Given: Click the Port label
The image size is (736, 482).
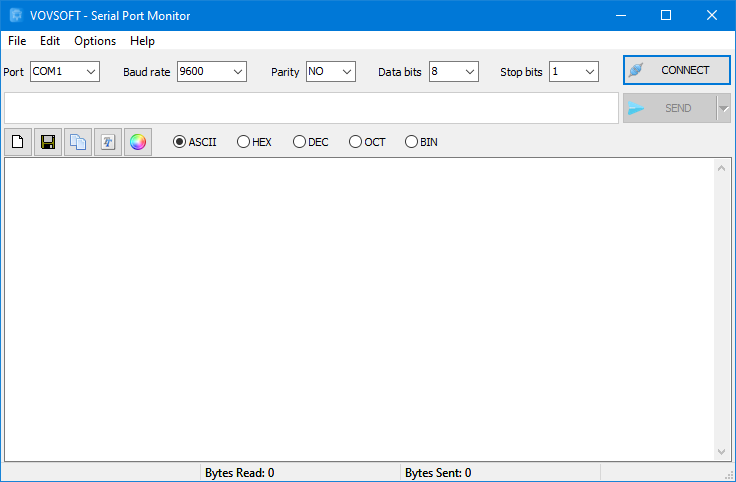Looking at the screenshot, I should [x=14, y=72].
